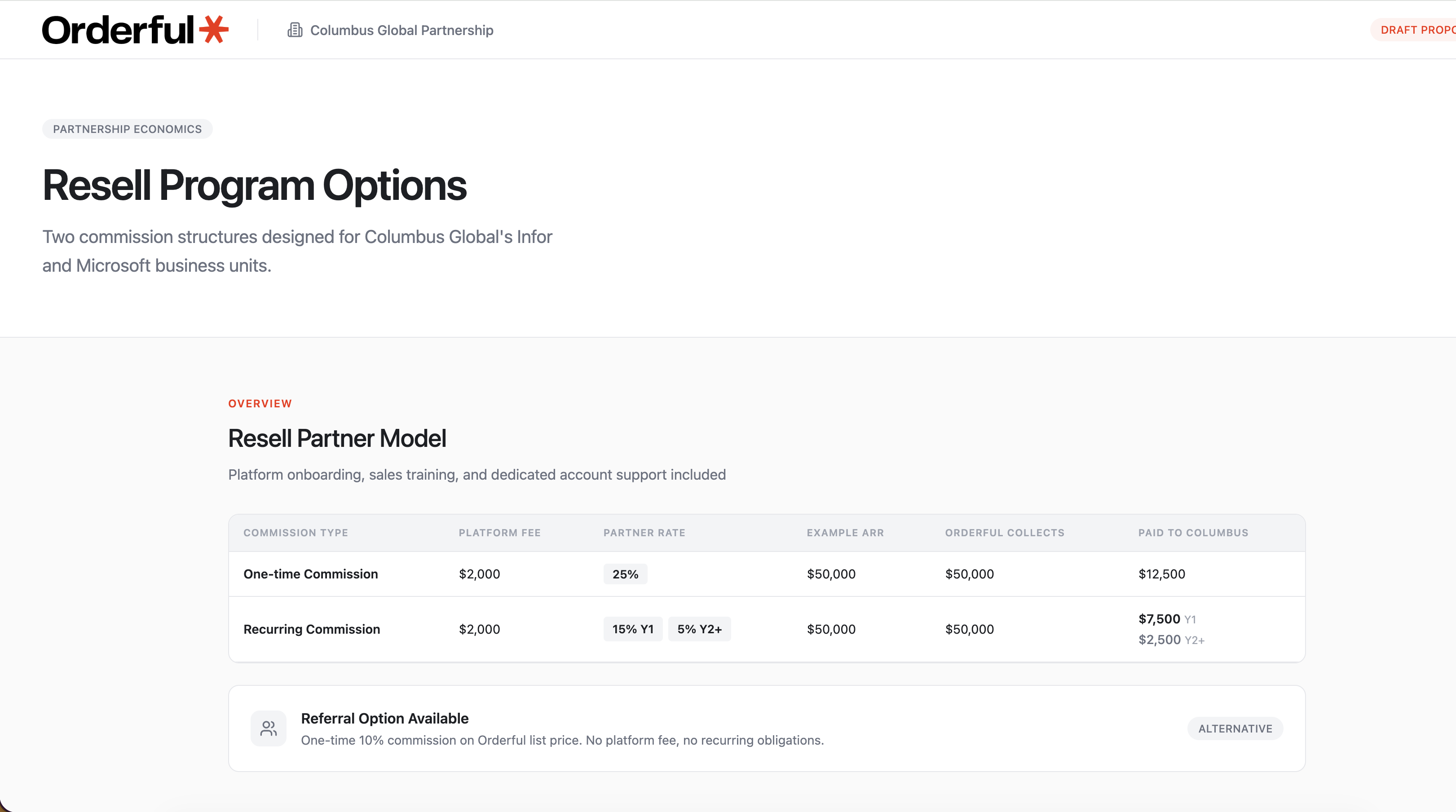Click the EXAMPLE ARR column header

(x=845, y=533)
